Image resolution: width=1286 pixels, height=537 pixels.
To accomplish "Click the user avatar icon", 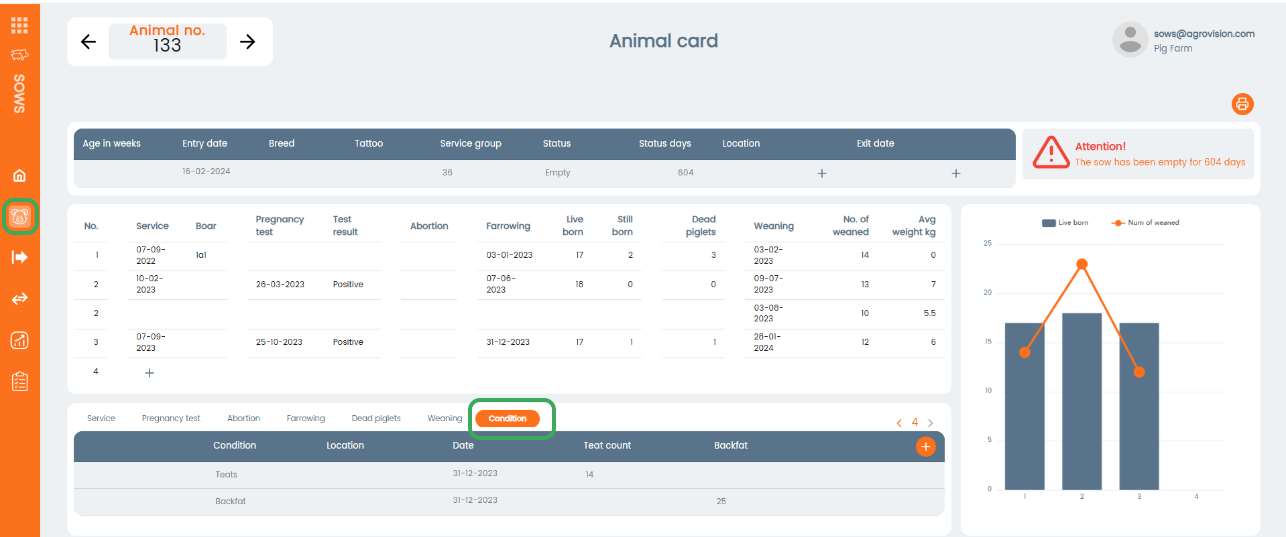I will coord(1130,39).
